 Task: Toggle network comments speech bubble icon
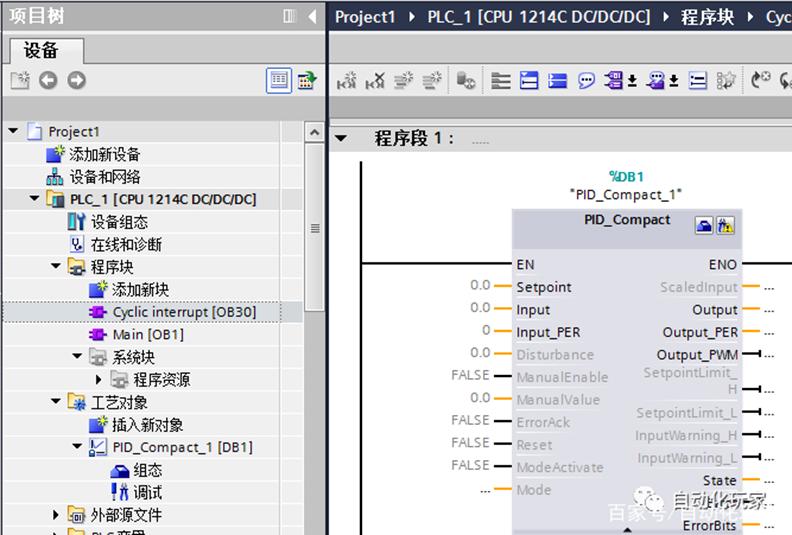click(586, 80)
